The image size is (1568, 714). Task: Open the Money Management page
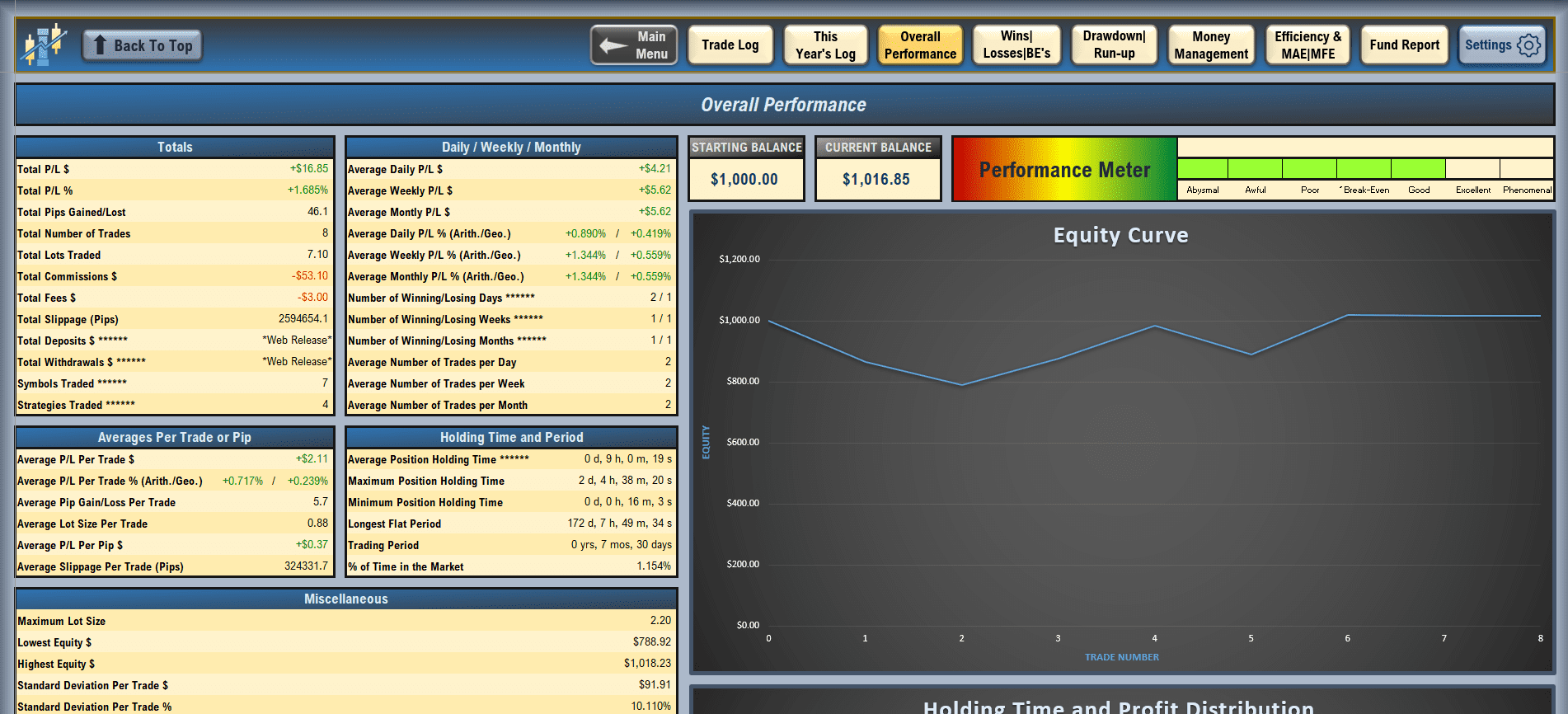point(1211,45)
